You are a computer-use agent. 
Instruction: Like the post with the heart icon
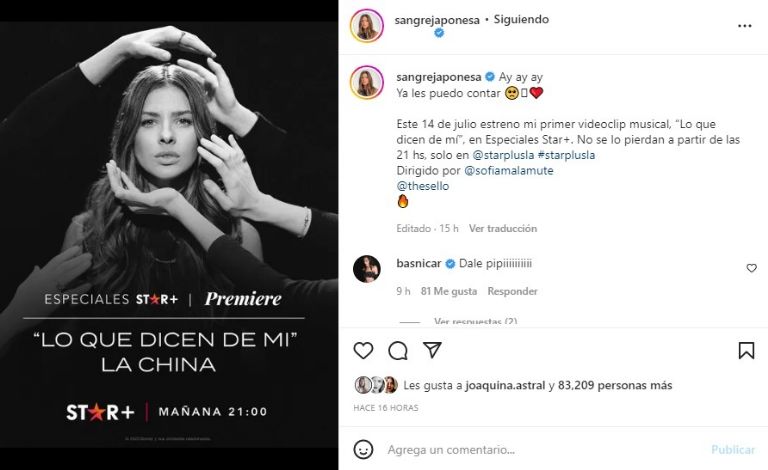tap(363, 351)
